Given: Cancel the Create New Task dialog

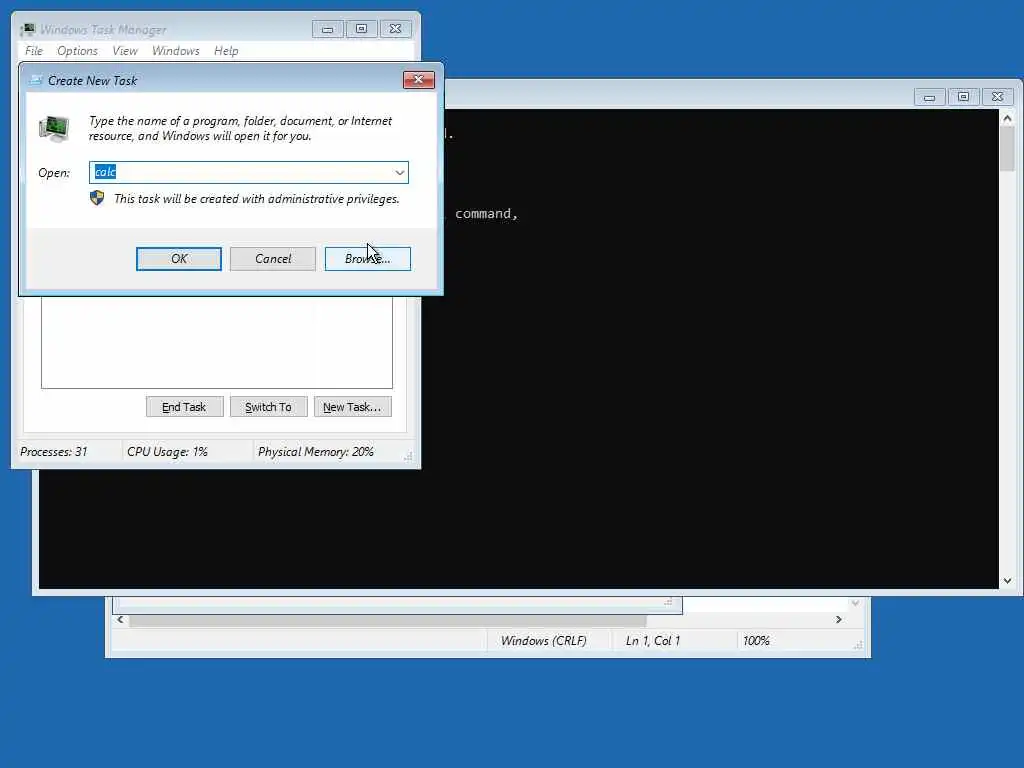Looking at the screenshot, I should (x=273, y=259).
